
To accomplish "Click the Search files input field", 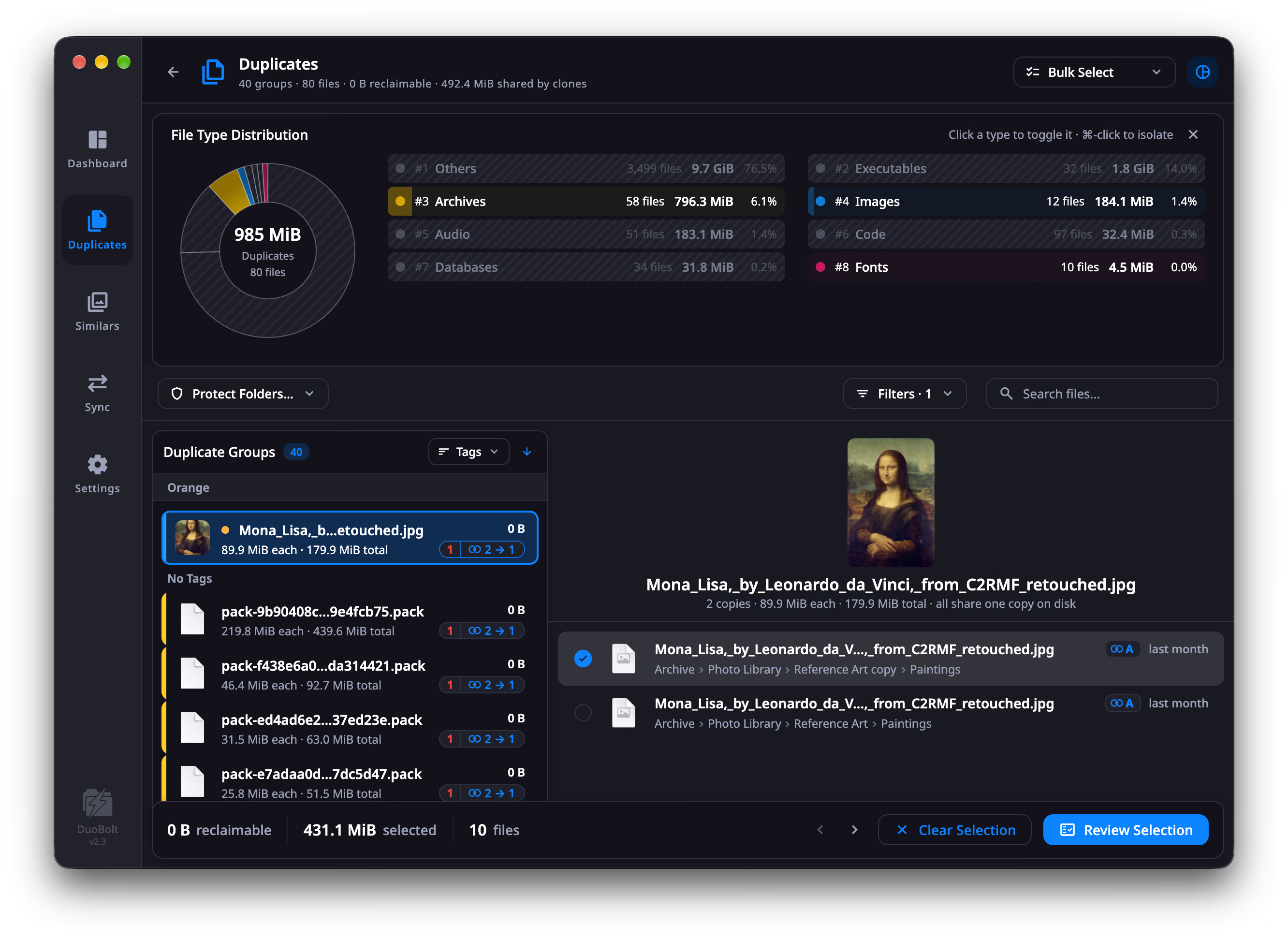I will [1102, 394].
